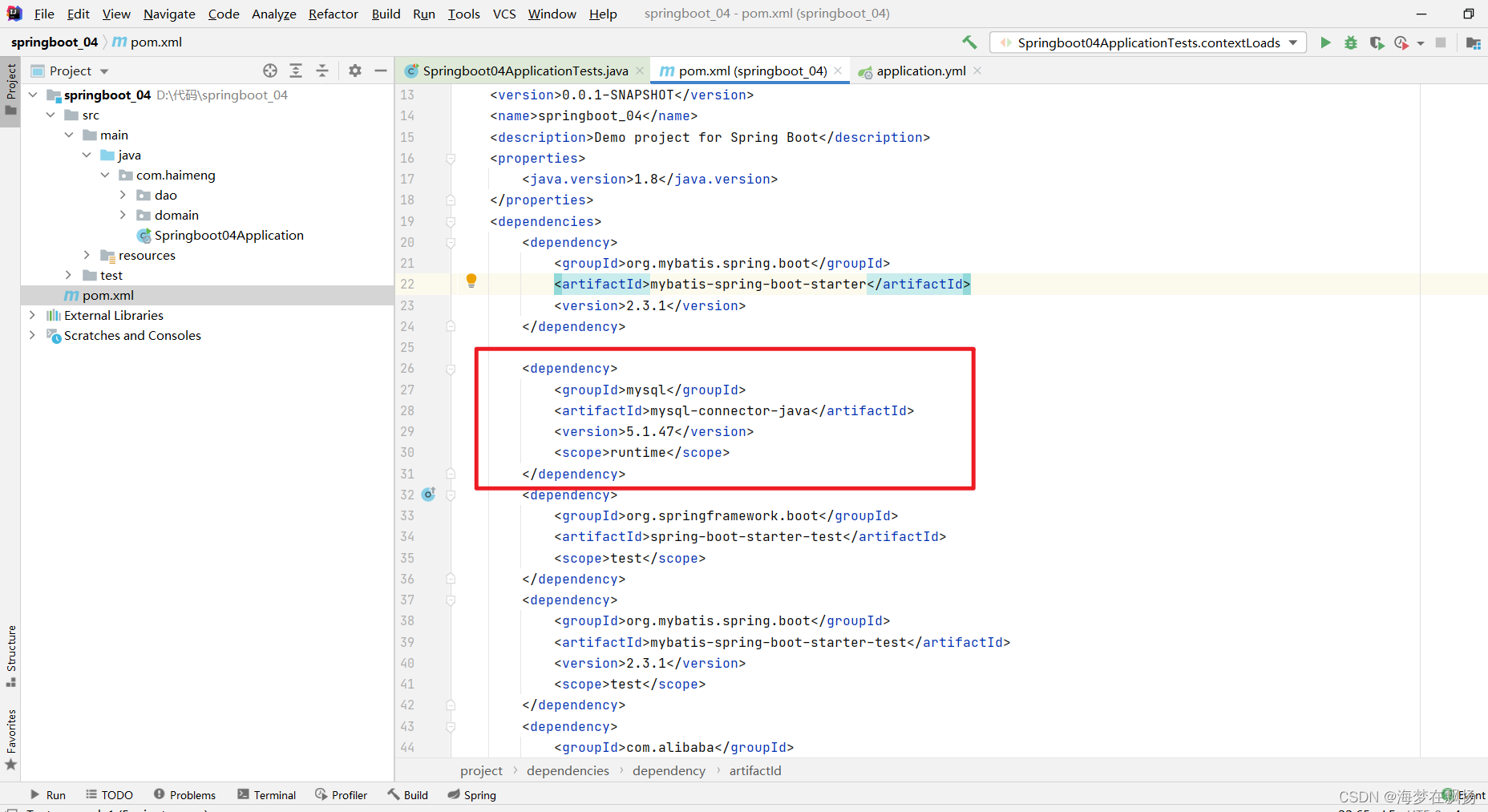Image resolution: width=1488 pixels, height=812 pixels.
Task: Fold the dependencies tag at line 19
Action: (x=451, y=222)
